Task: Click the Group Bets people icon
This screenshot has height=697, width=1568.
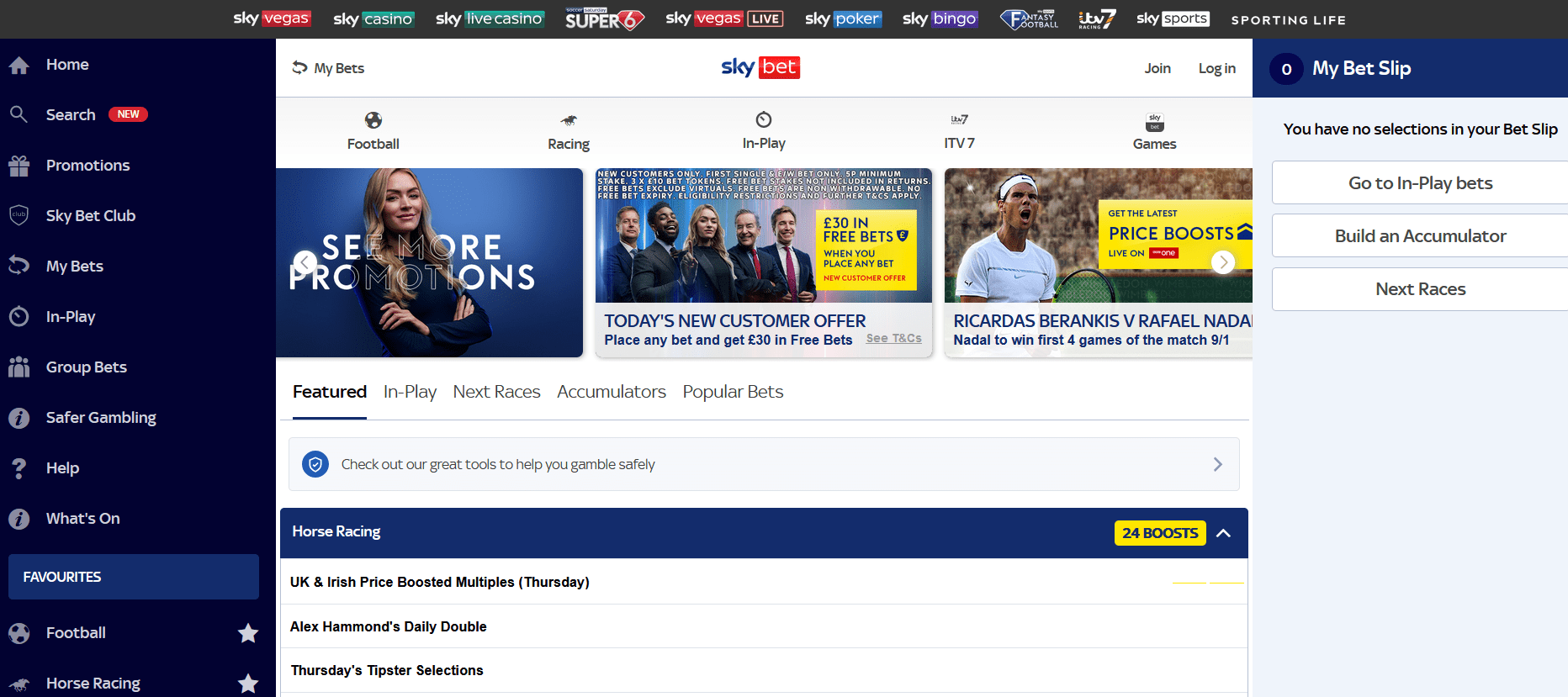Action: [19, 367]
